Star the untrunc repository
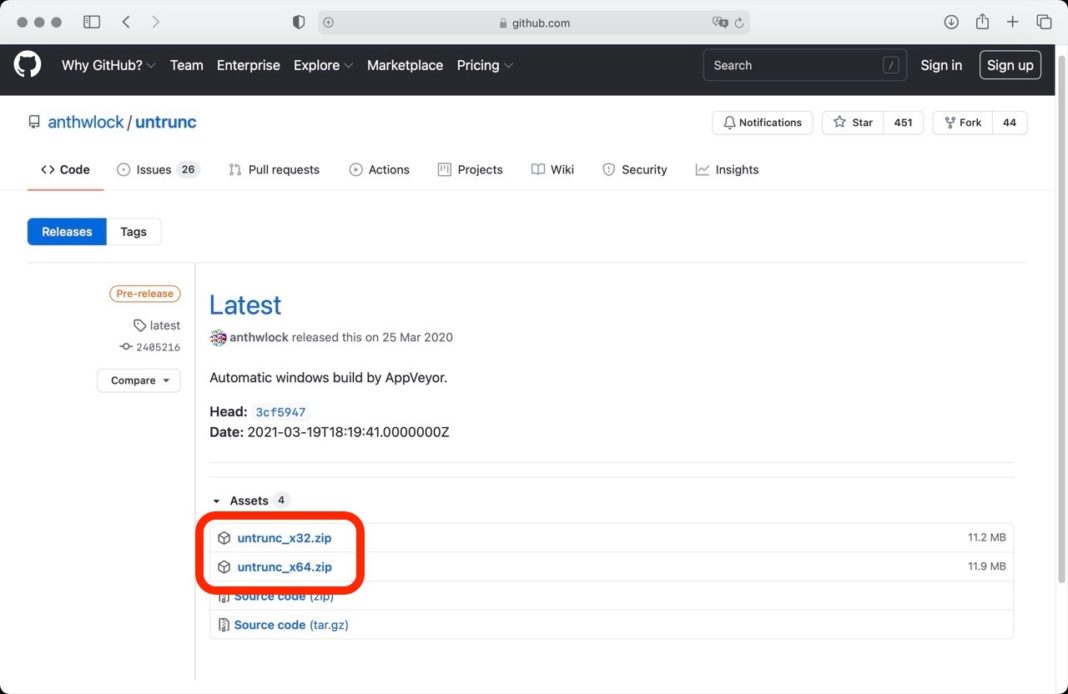This screenshot has width=1068, height=694. [x=853, y=122]
